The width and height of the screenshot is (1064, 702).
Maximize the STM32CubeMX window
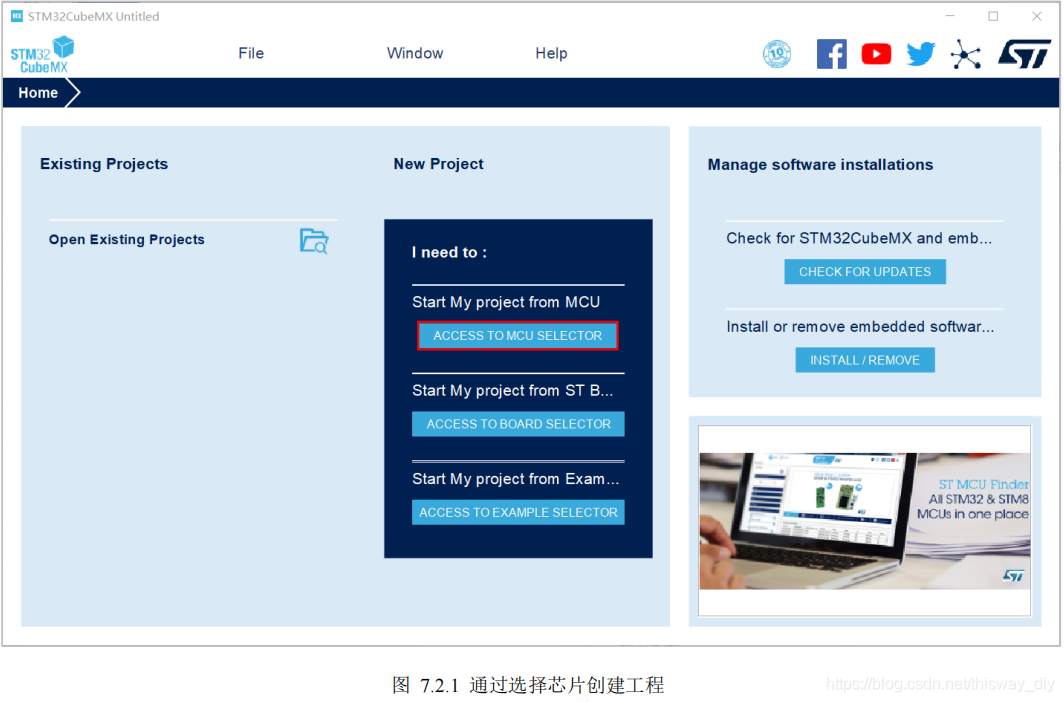coord(993,16)
